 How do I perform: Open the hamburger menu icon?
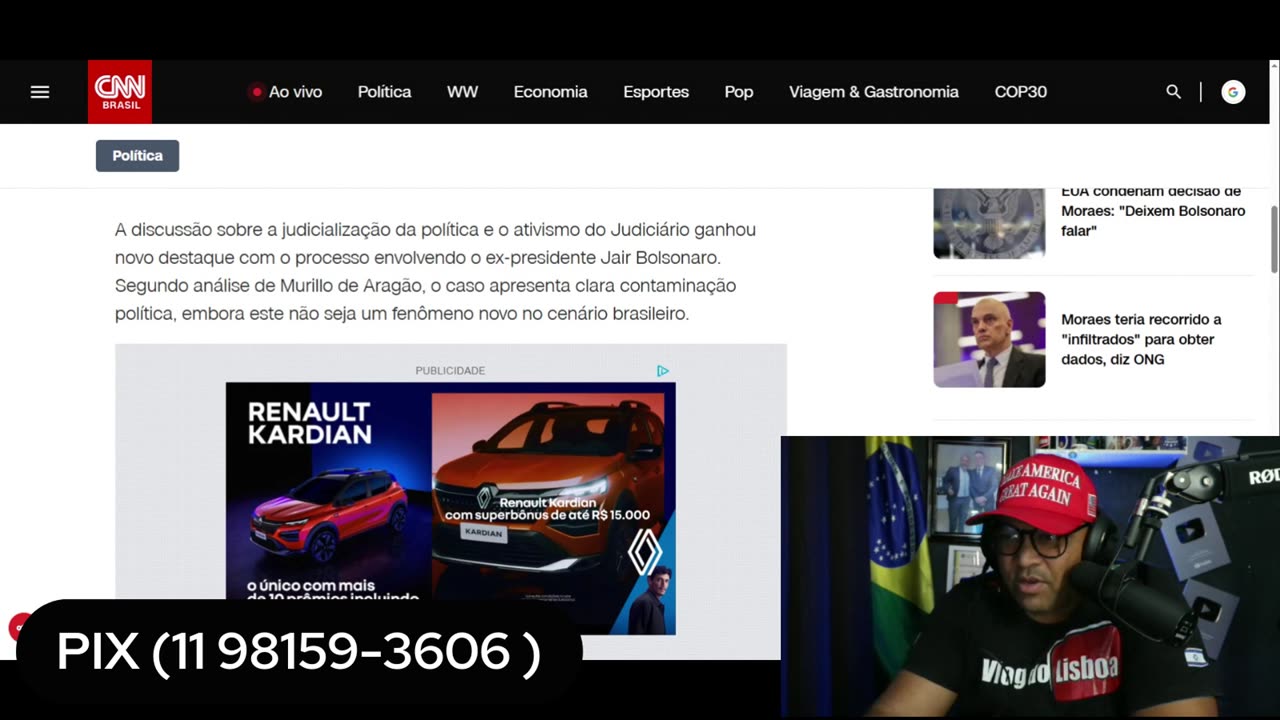(40, 92)
